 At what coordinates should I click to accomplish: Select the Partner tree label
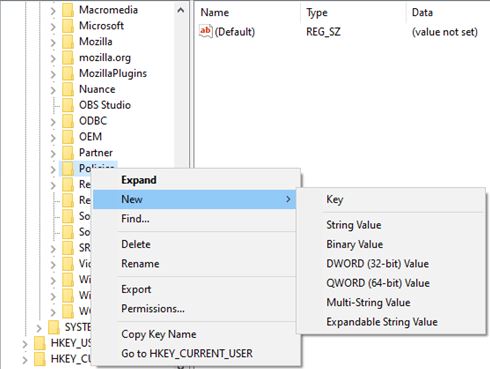coord(96,153)
